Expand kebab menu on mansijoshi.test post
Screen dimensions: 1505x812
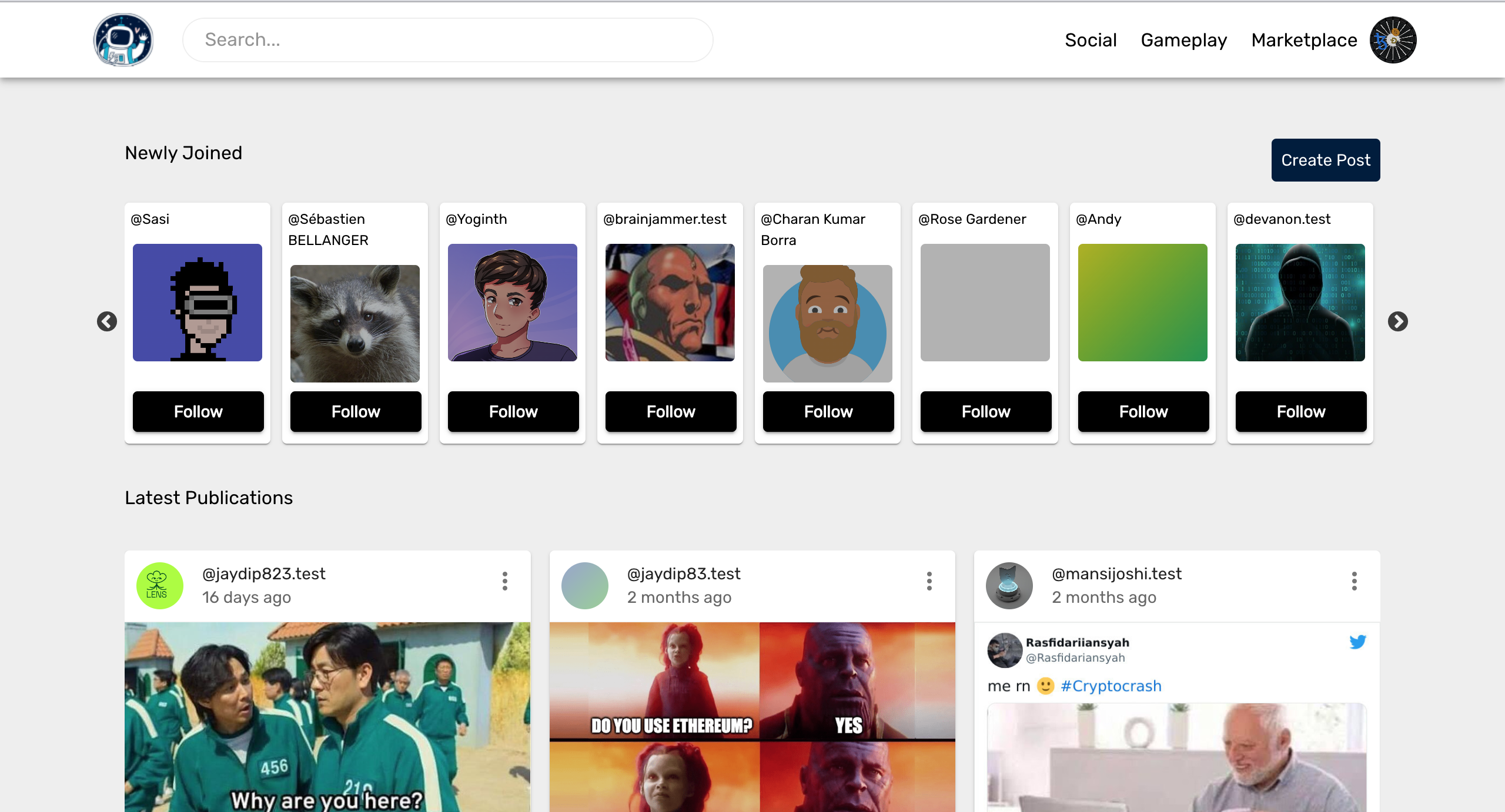tap(1354, 581)
